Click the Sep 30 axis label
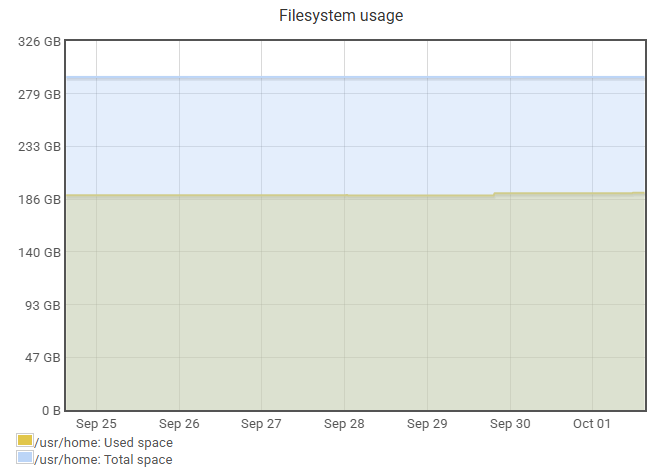654x470 pixels. 510,424
